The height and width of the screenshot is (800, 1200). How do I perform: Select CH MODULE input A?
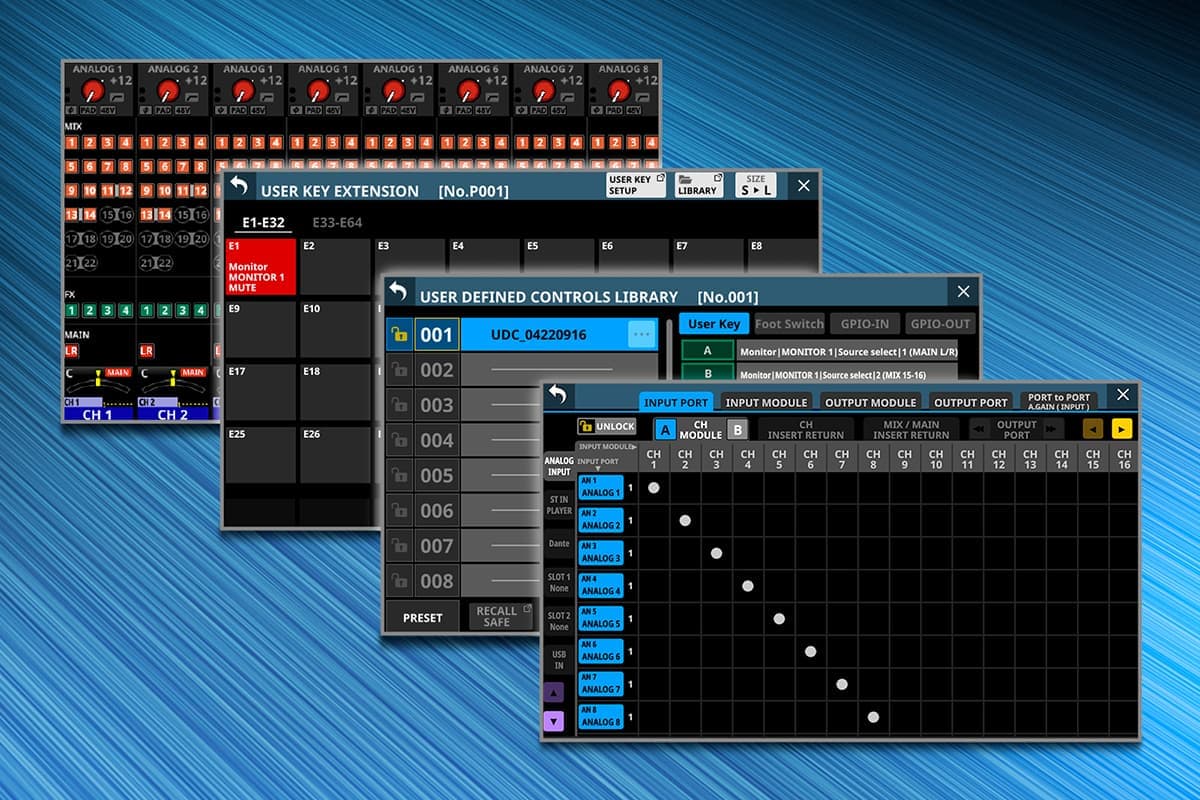(x=665, y=430)
